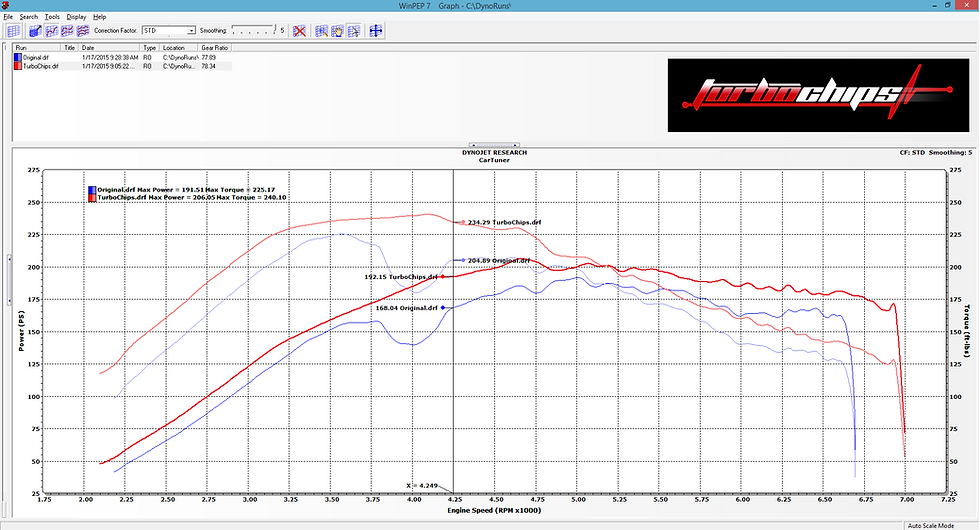Screen dimensions: 980x530
Task: Select the multi-wave graph mode icon
Action: tap(82, 31)
